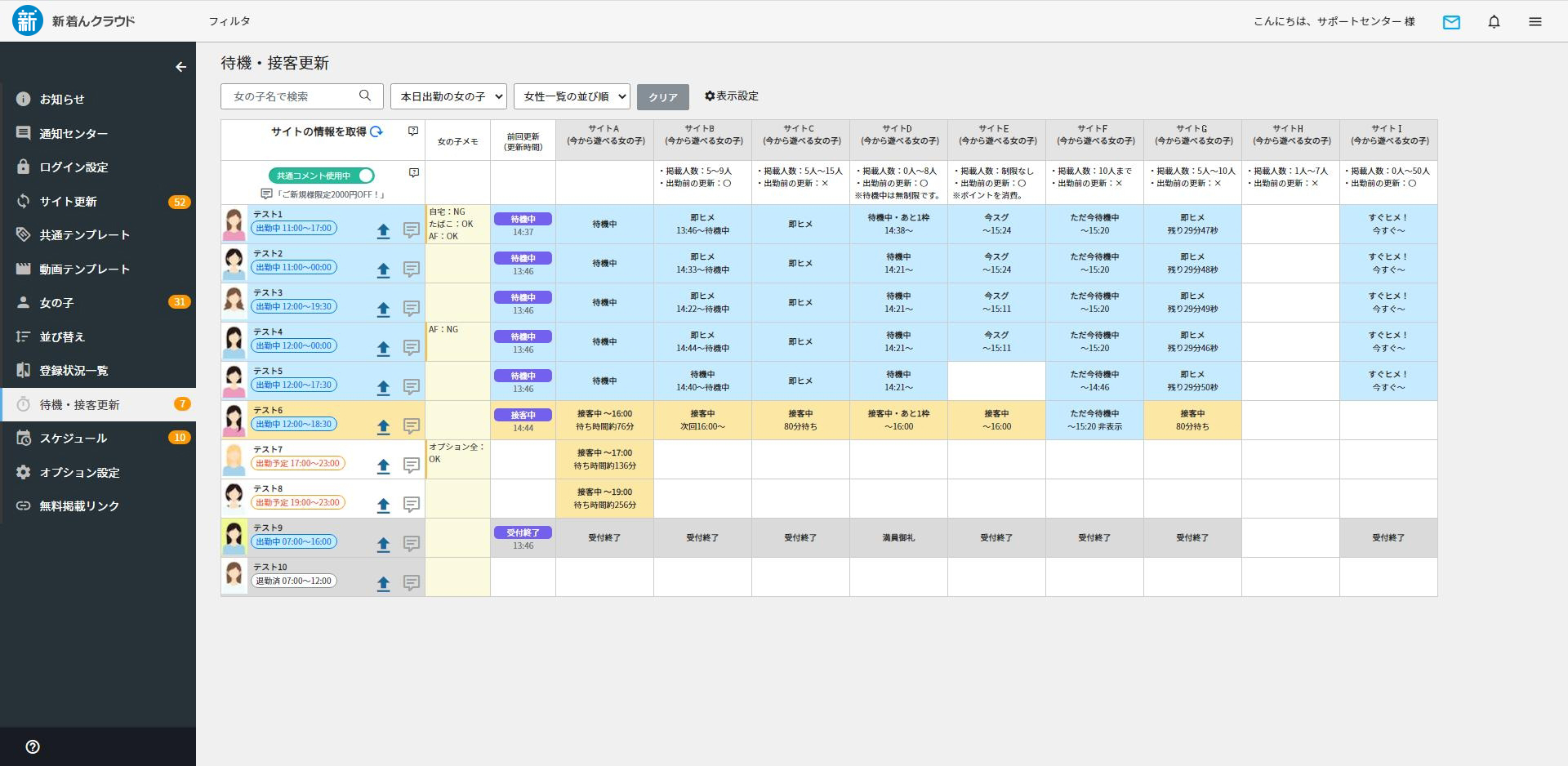Open 共通テンプレート from the sidebar
Screen dimensions: 1568x766
pos(85,235)
